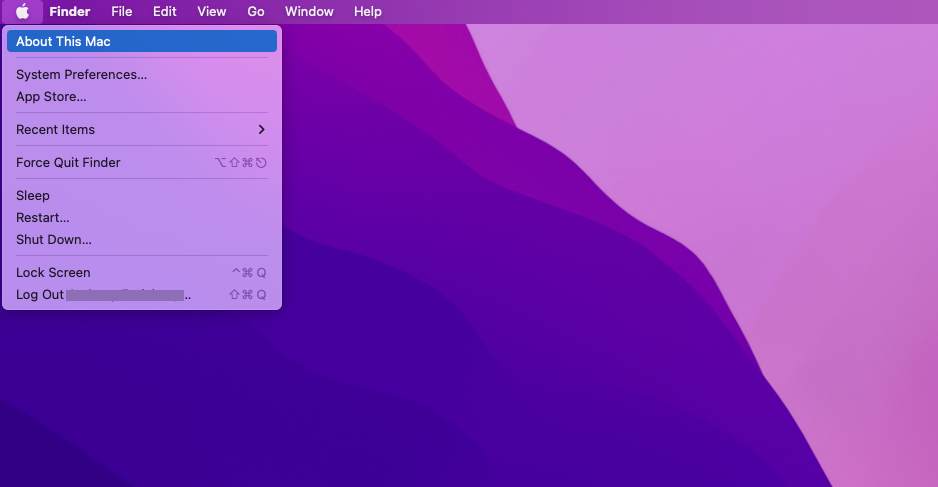Choose Force Quit Finder
Screen dimensions: 938x487
(142, 162)
